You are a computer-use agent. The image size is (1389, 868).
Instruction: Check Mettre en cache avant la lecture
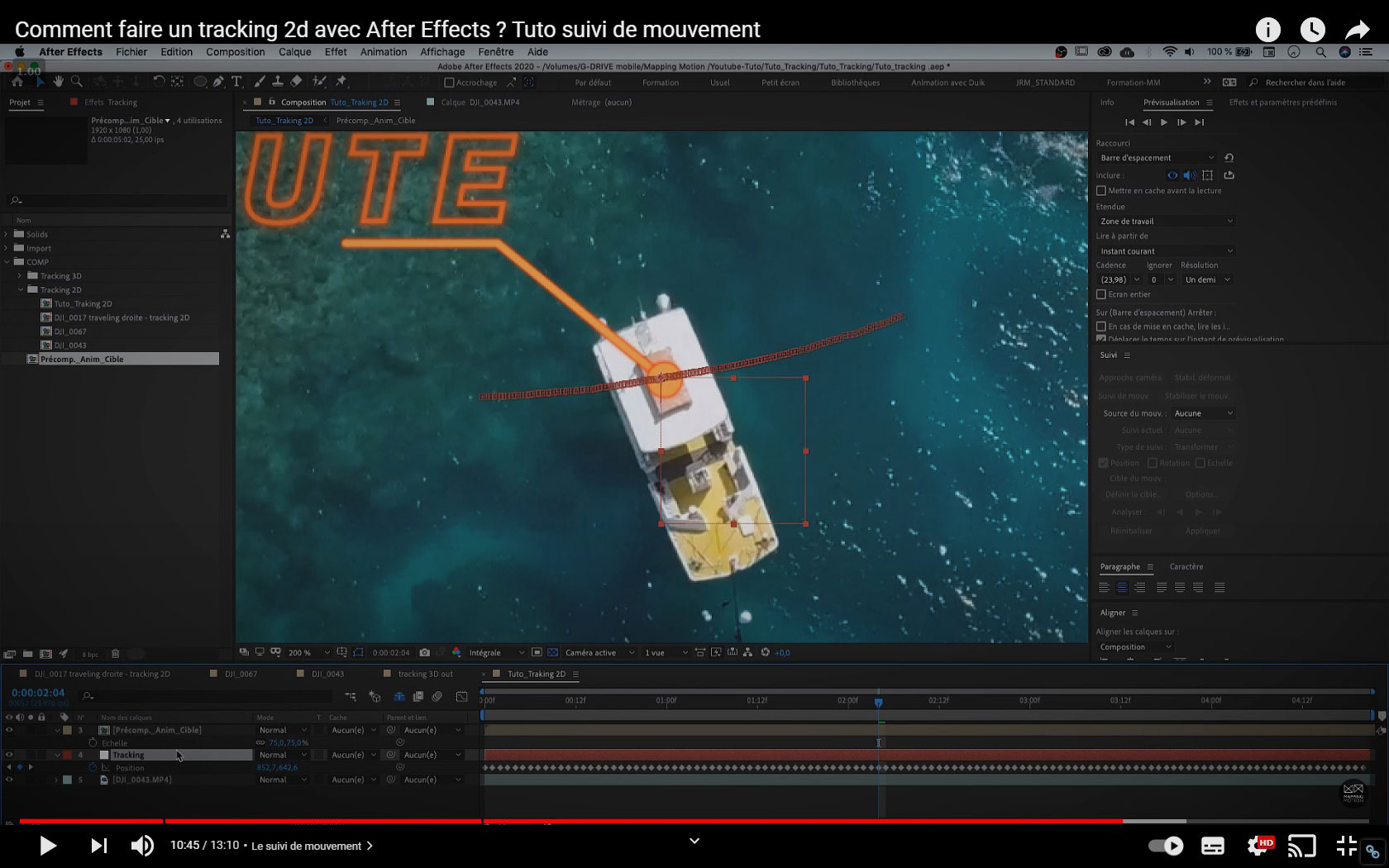1101,191
